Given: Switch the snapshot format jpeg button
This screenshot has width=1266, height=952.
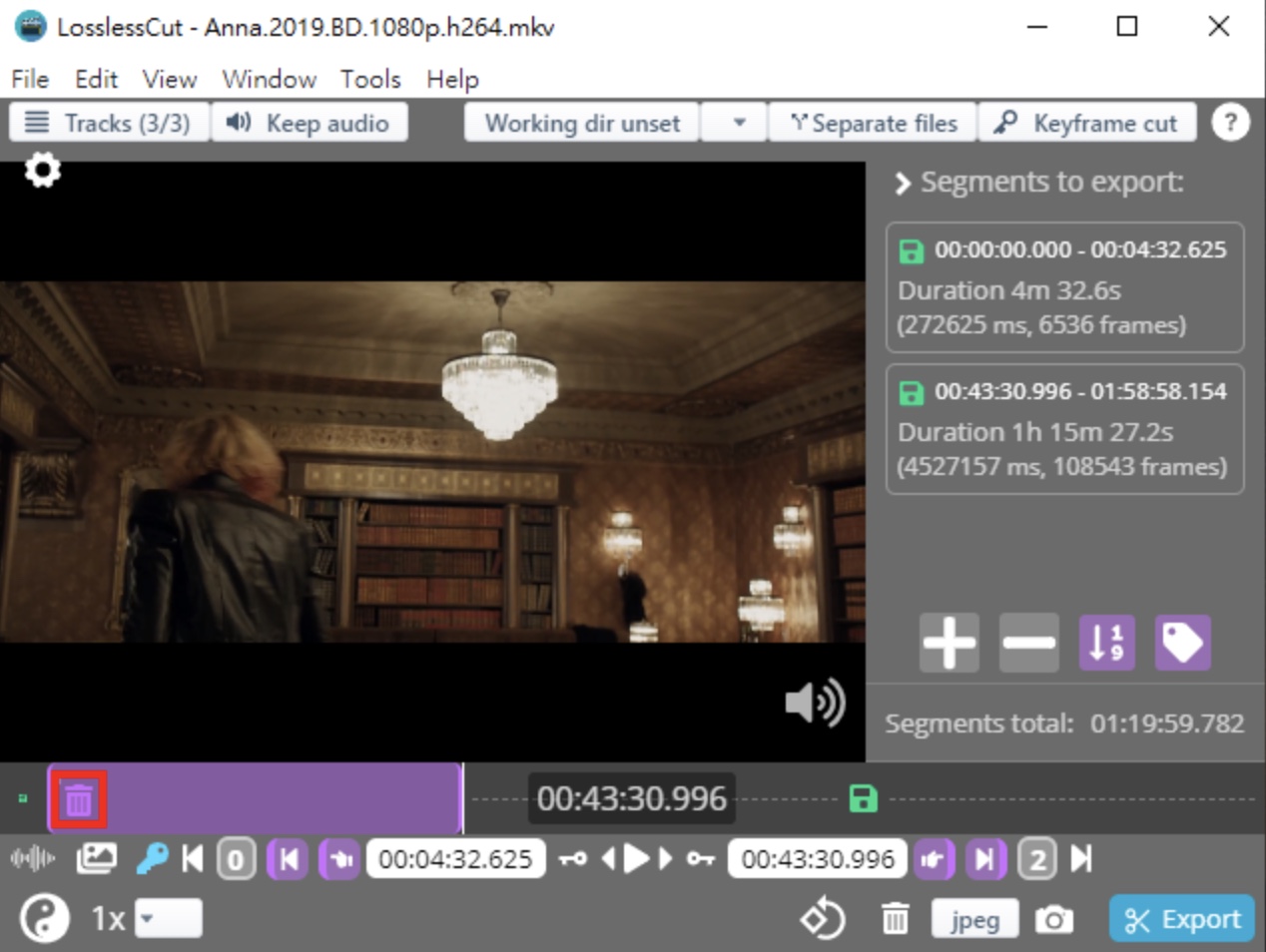Looking at the screenshot, I should point(974,919).
